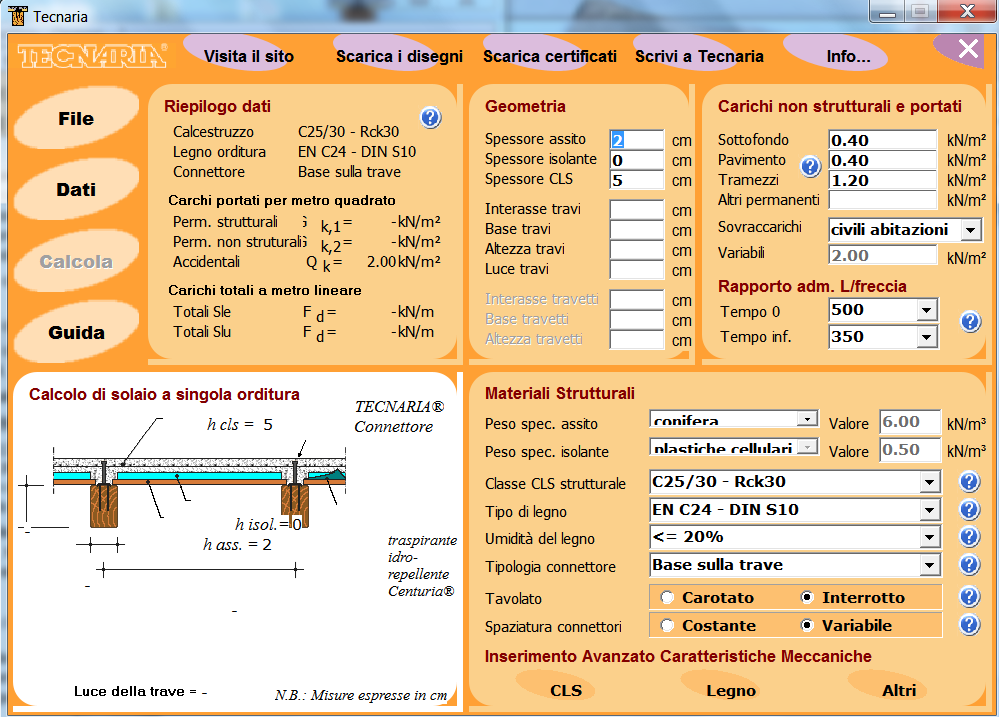Open help for Riepilogo dati panel
The height and width of the screenshot is (717, 999).
(431, 117)
